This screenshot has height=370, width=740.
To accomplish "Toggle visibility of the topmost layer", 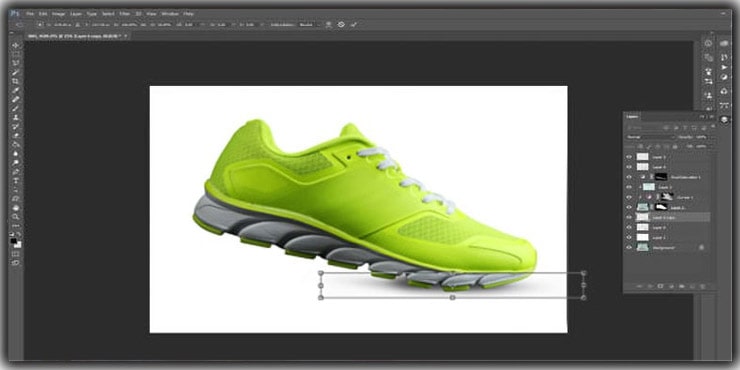I will (629, 157).
